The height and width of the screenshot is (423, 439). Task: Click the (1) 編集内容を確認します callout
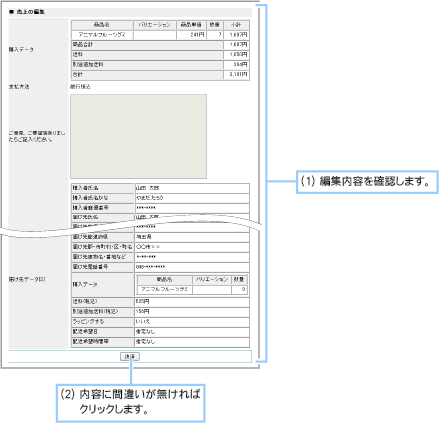click(x=367, y=182)
